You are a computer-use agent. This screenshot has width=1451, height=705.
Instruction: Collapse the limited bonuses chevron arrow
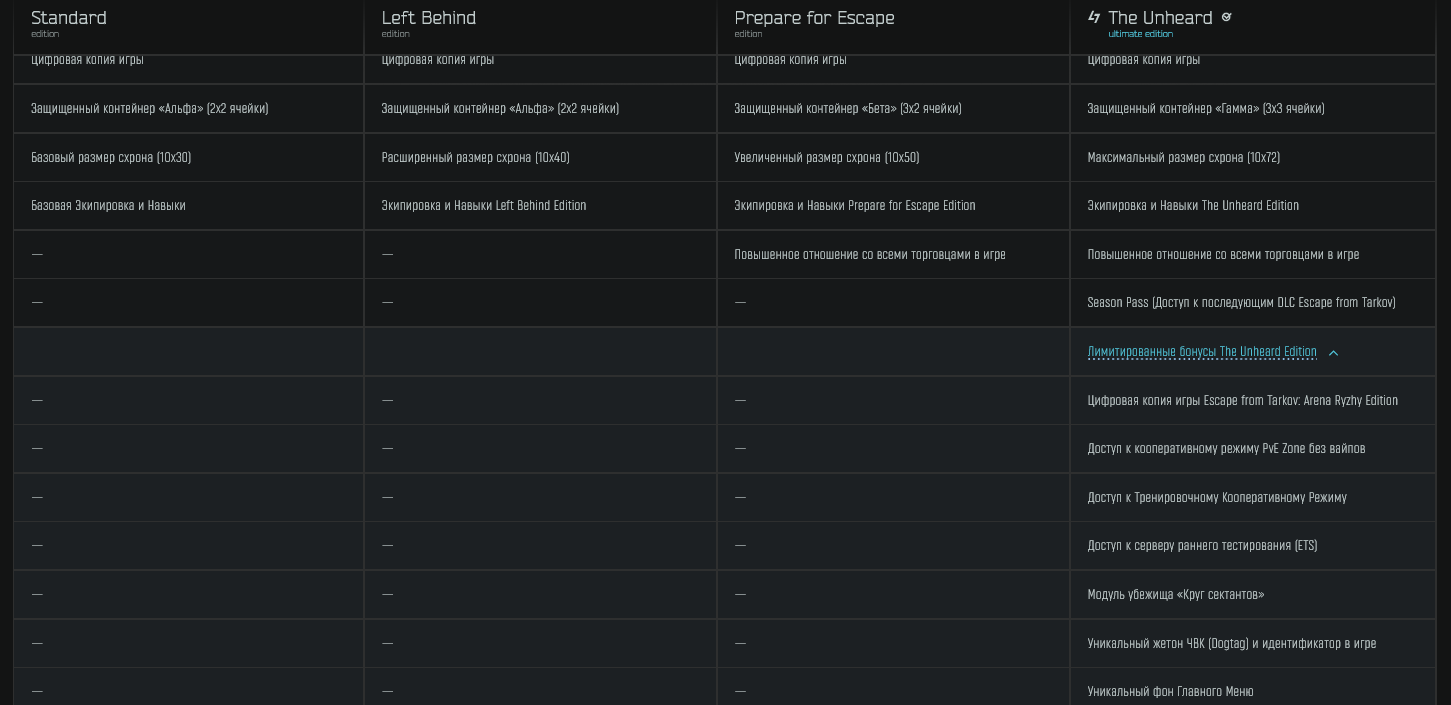coord(1333,353)
